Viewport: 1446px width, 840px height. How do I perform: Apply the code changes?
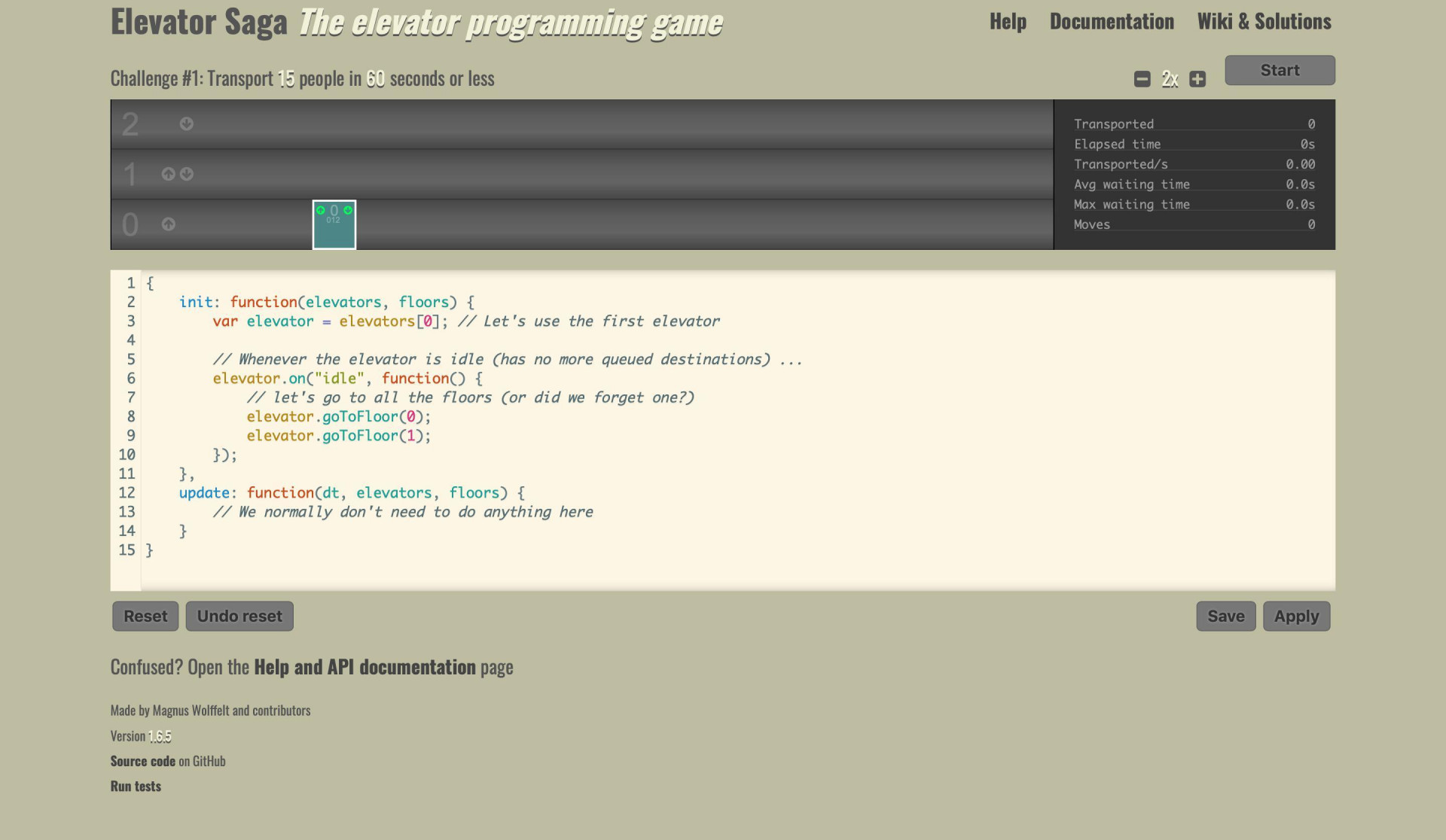pos(1296,616)
